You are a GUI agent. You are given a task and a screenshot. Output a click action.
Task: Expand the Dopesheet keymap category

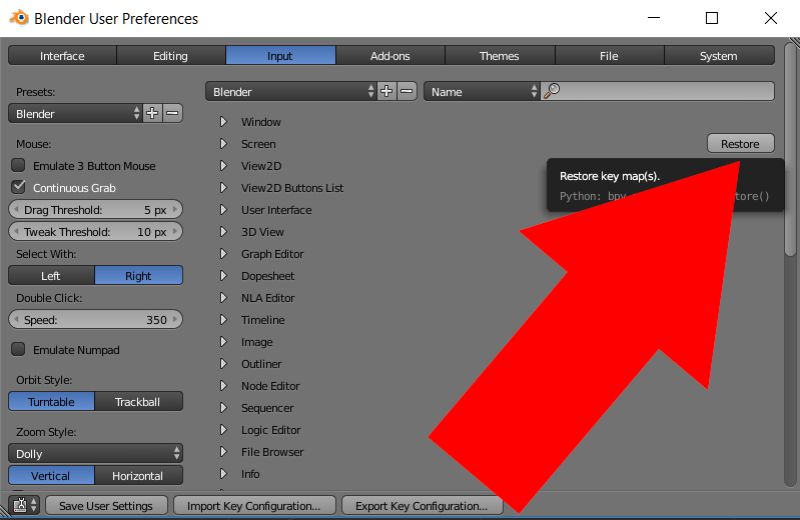pyautogui.click(x=223, y=276)
